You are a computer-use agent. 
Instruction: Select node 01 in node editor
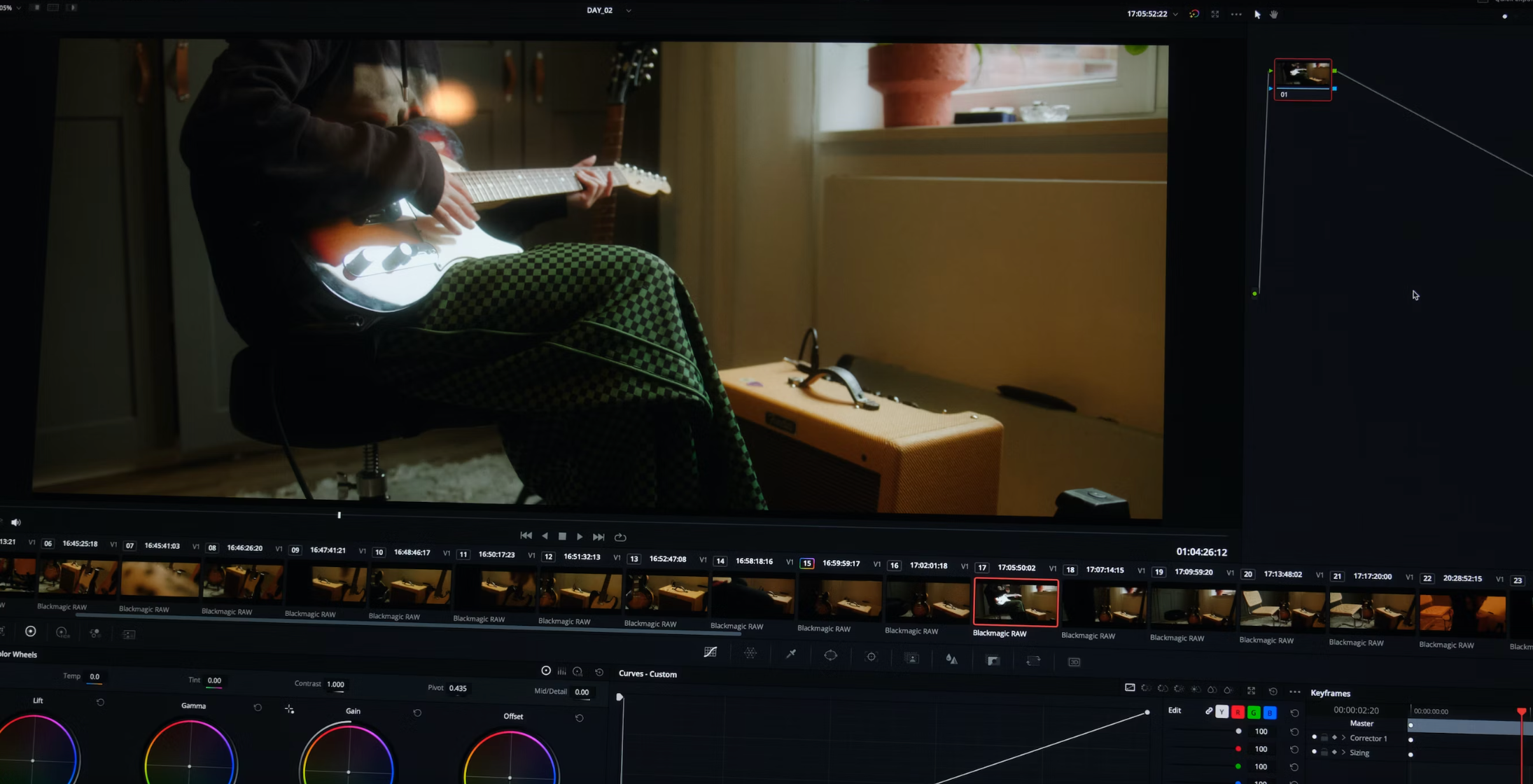coord(1303,80)
